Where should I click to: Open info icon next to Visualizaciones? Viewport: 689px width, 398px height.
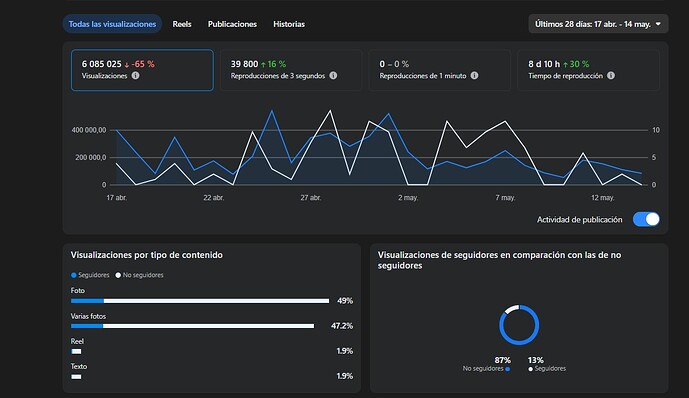coord(135,76)
